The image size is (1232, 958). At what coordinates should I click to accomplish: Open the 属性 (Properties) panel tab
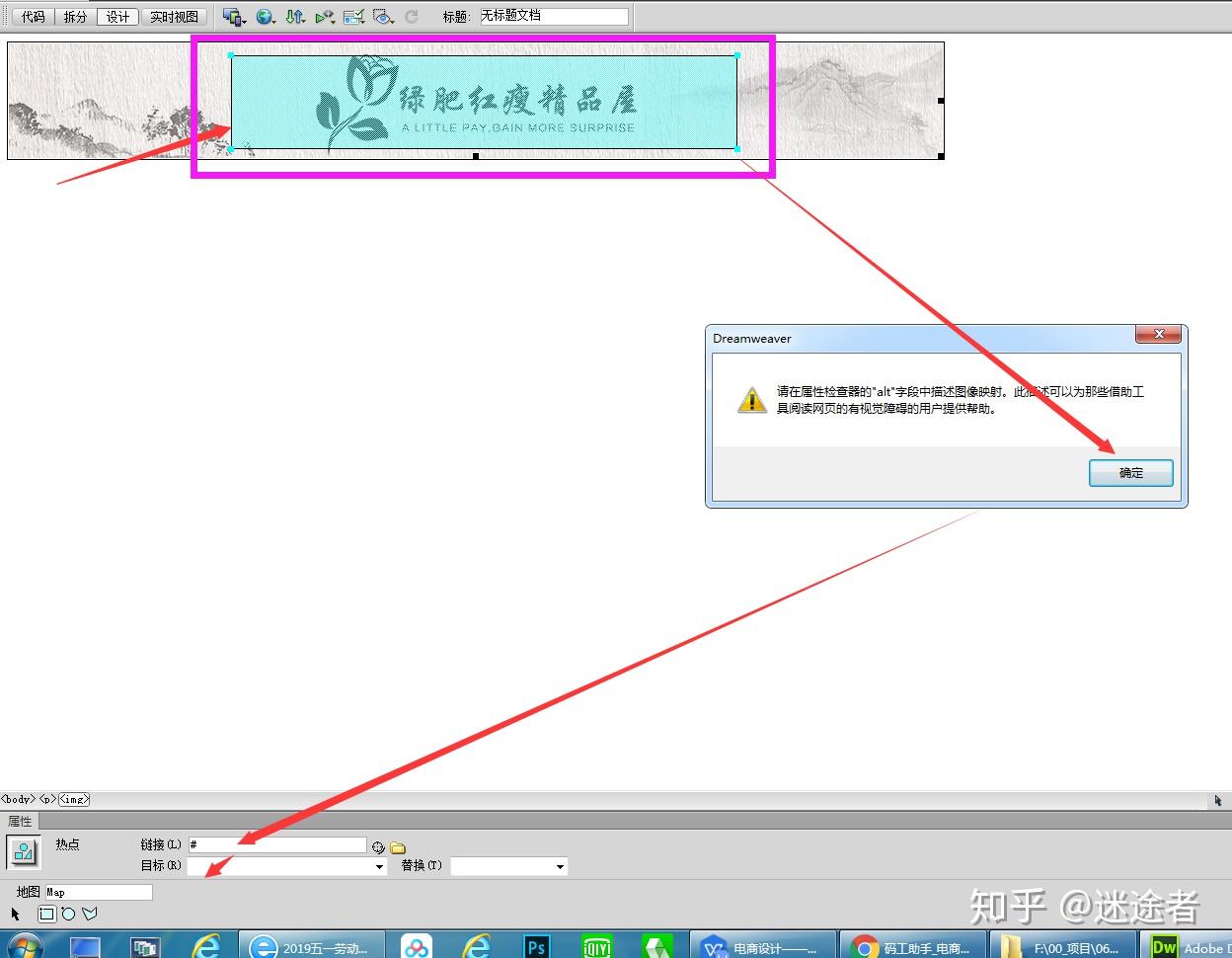tap(20, 821)
